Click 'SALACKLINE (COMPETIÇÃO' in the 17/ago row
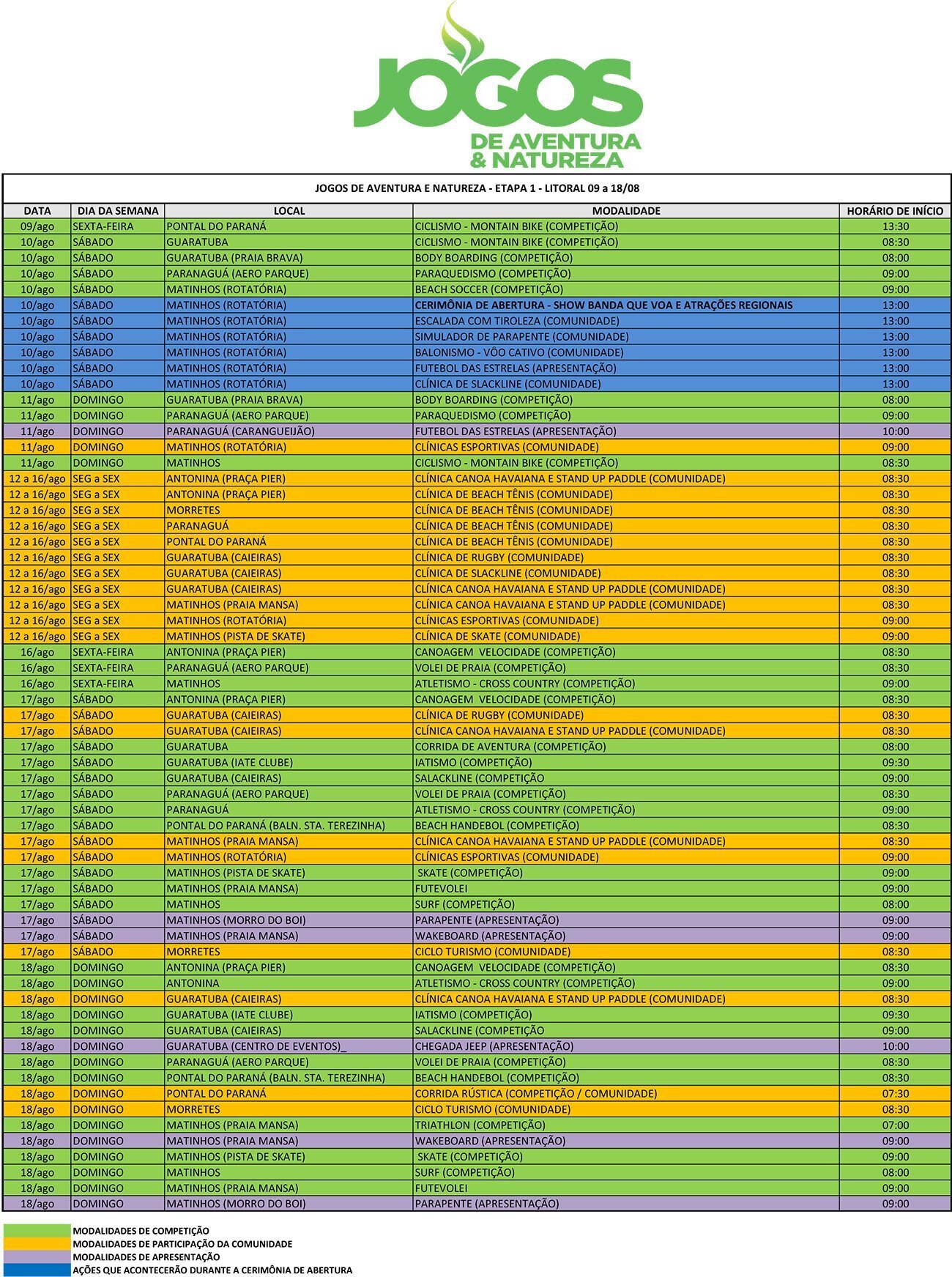The image size is (952, 1277). pyautogui.click(x=626, y=778)
